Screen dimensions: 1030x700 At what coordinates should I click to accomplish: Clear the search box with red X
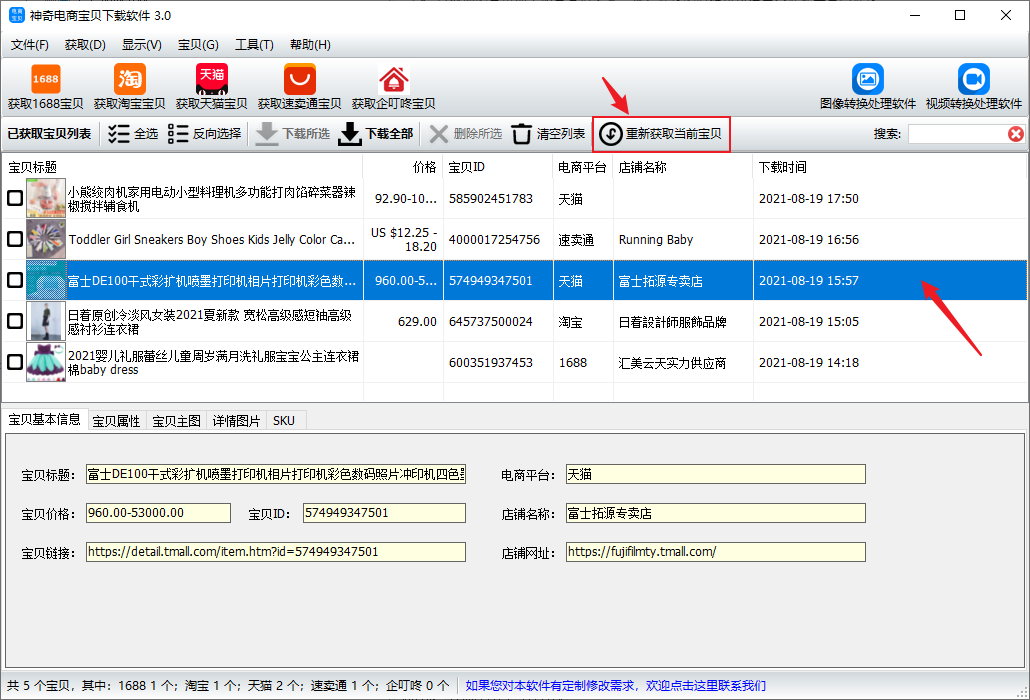pos(1016,134)
